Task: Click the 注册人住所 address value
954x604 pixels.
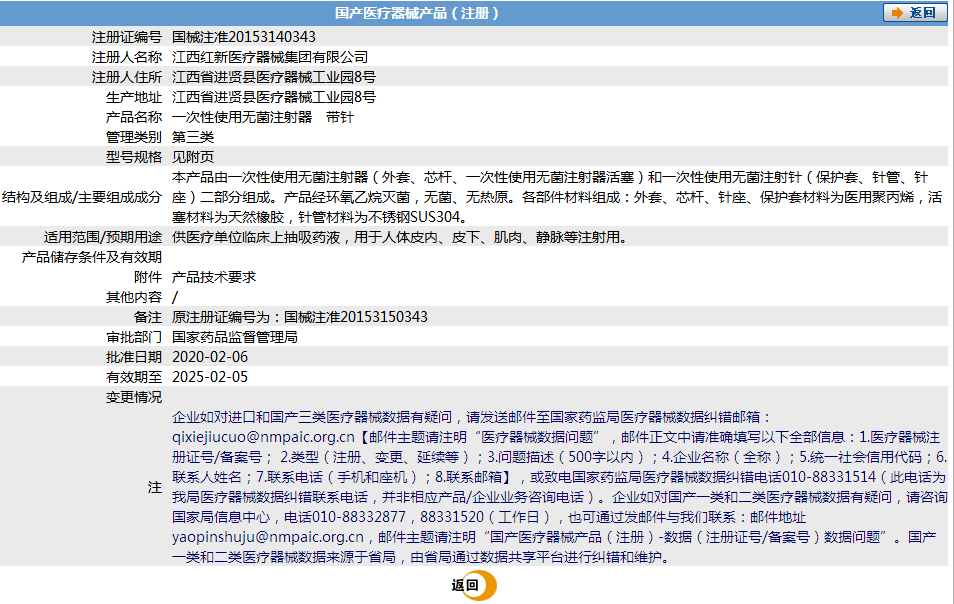Action: pos(274,77)
